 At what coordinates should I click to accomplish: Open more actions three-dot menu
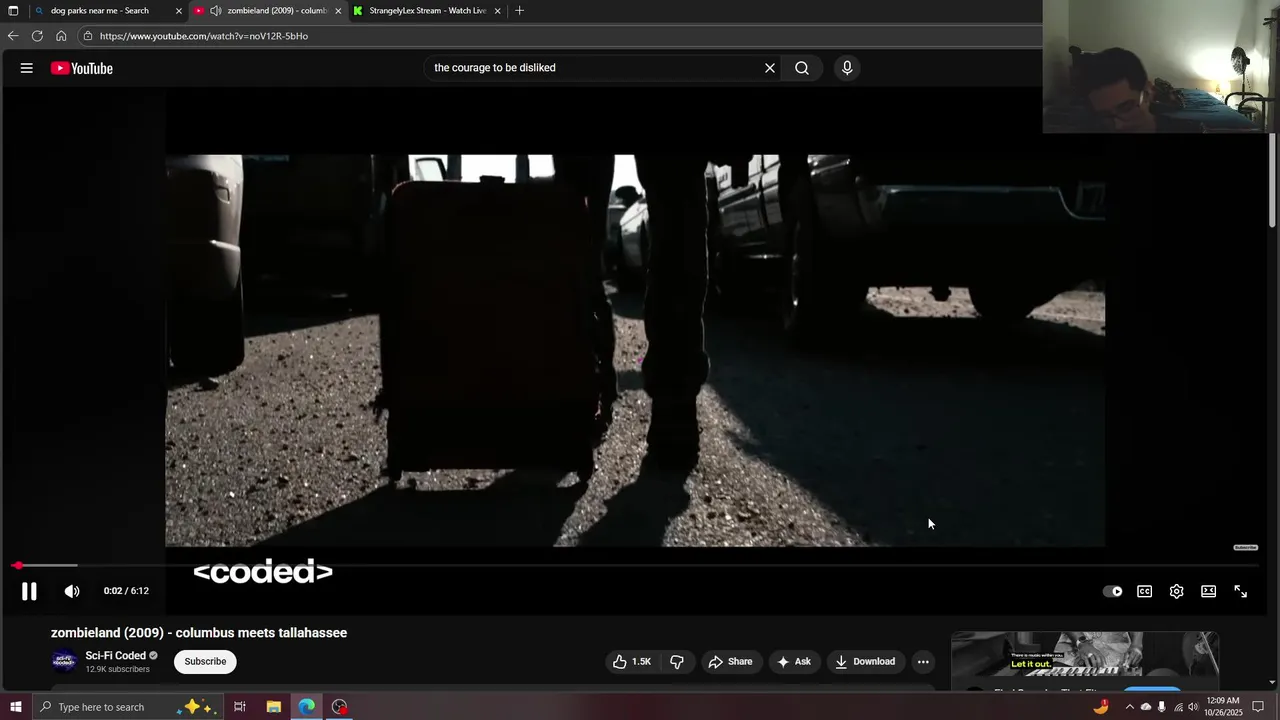pos(923,661)
